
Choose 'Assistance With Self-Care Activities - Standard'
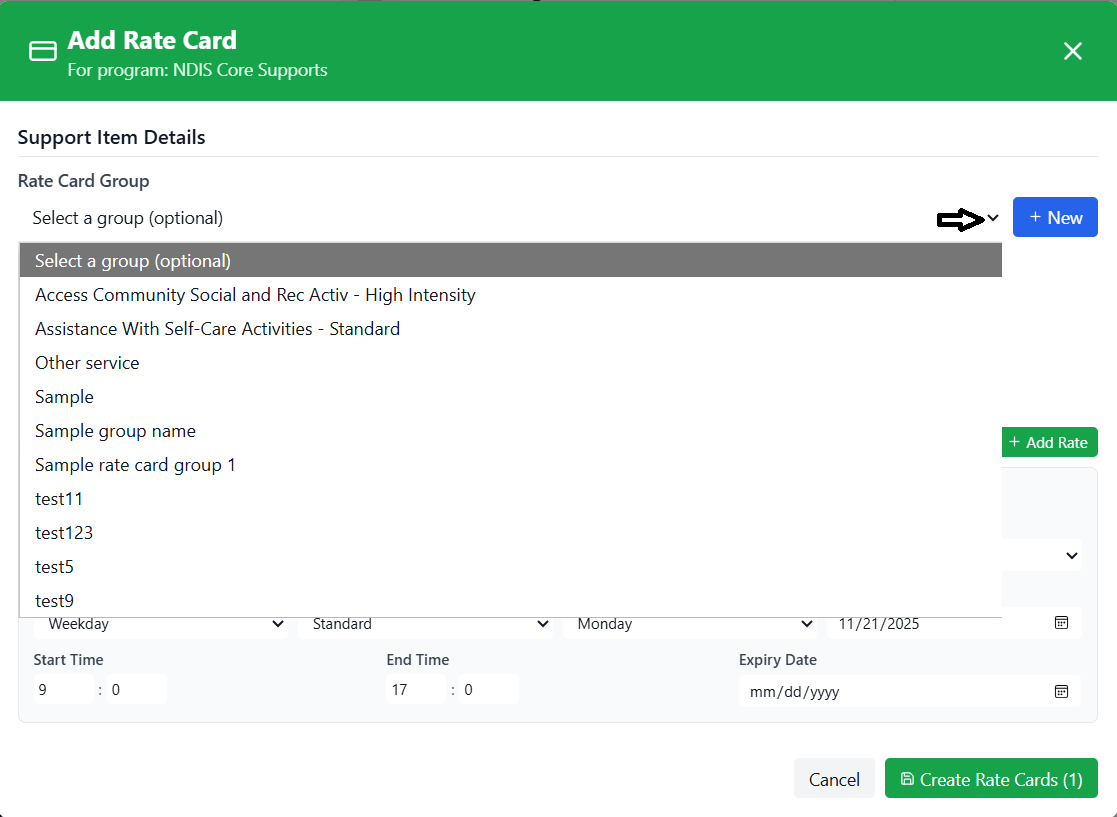pos(217,329)
